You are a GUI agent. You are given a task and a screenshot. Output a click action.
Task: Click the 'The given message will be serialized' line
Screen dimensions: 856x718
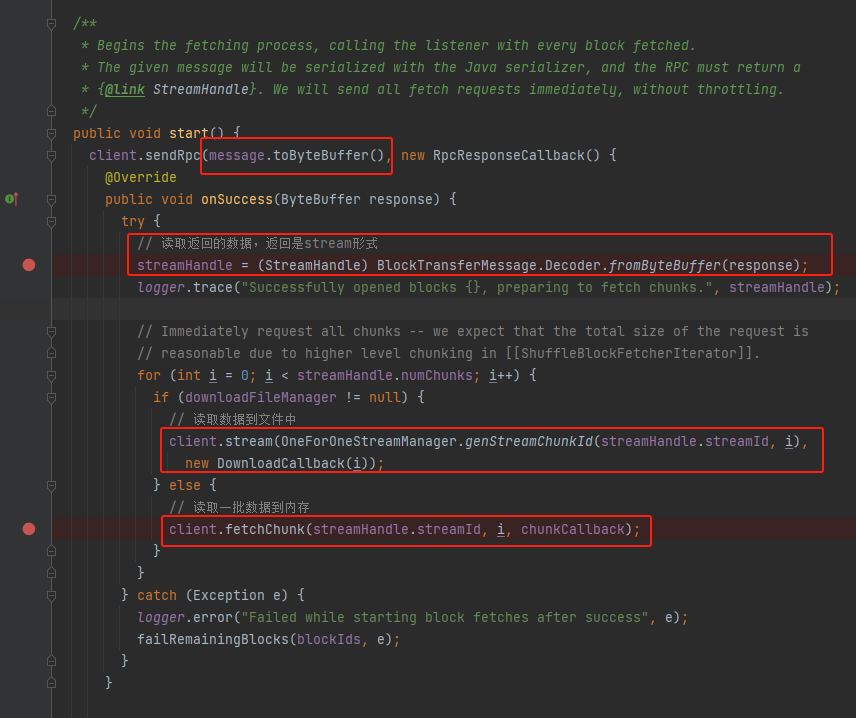441,67
